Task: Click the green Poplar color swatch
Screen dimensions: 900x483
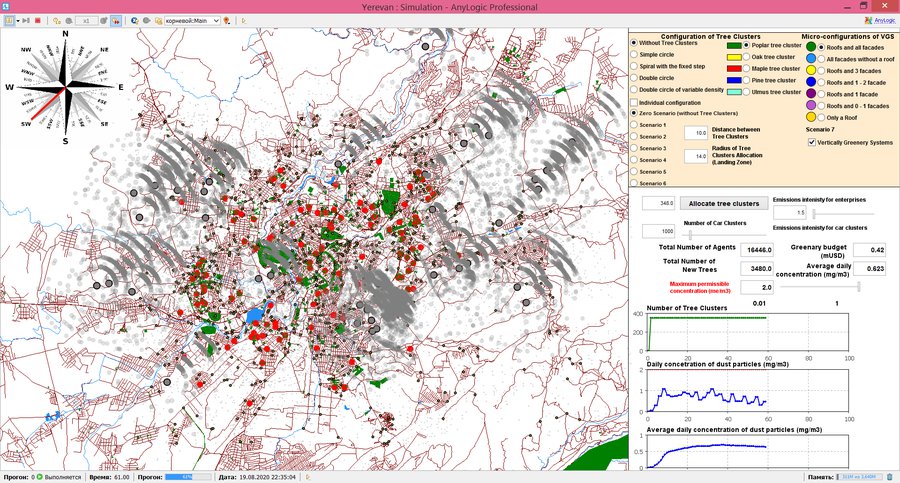Action: click(734, 45)
